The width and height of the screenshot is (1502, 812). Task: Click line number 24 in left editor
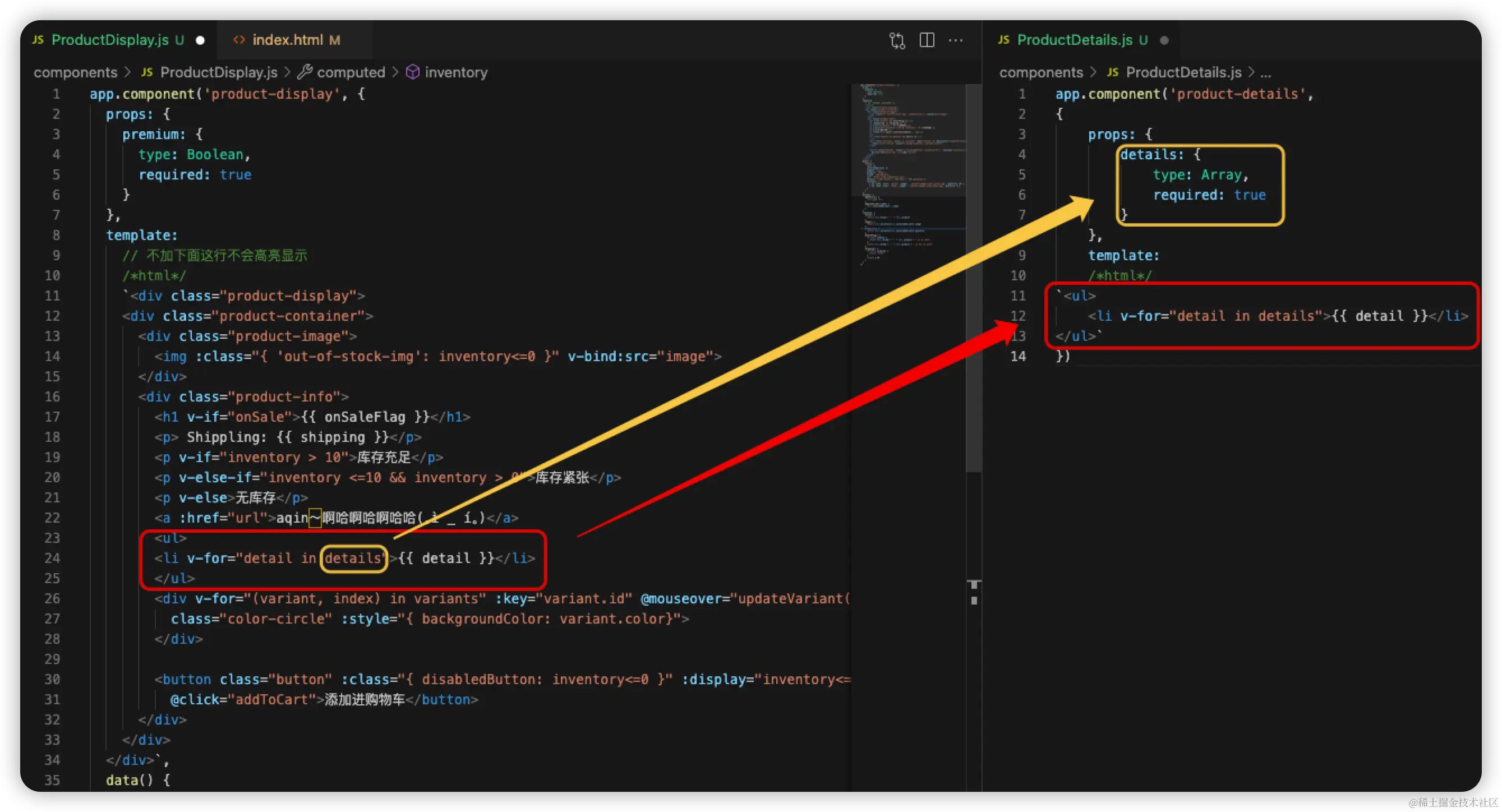(53, 559)
